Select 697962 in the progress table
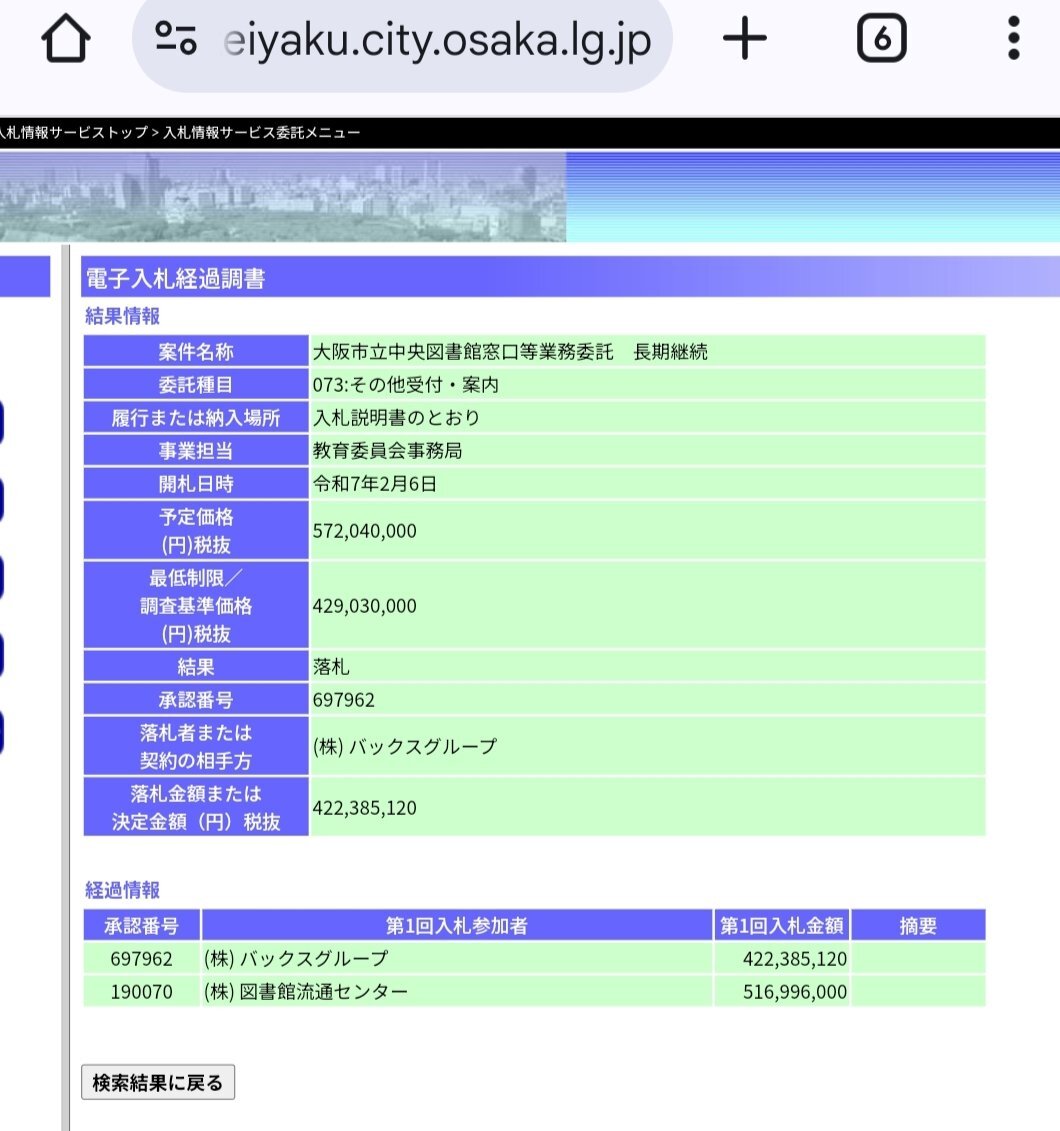Image resolution: width=1060 pixels, height=1131 pixels. (x=141, y=959)
